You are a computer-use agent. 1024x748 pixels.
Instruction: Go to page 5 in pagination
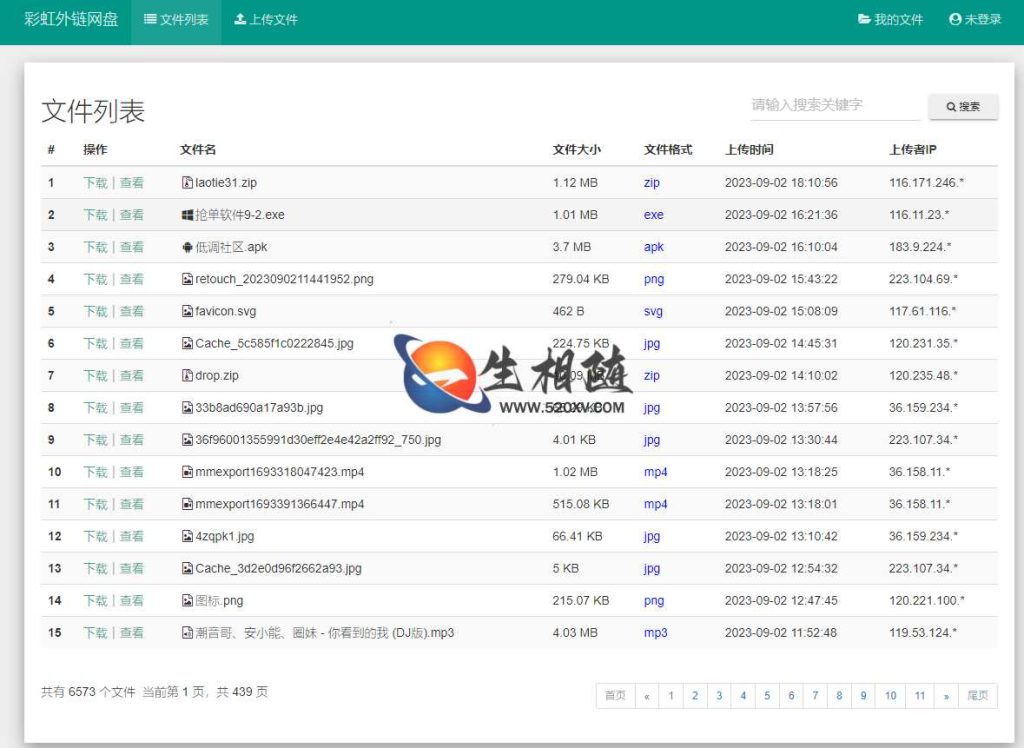tap(767, 694)
